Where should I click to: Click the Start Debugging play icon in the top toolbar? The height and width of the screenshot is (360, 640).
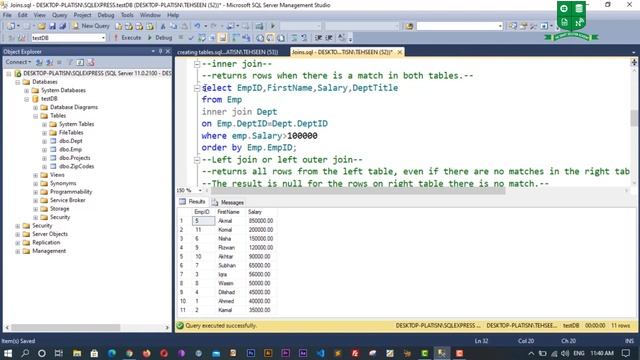(273, 26)
